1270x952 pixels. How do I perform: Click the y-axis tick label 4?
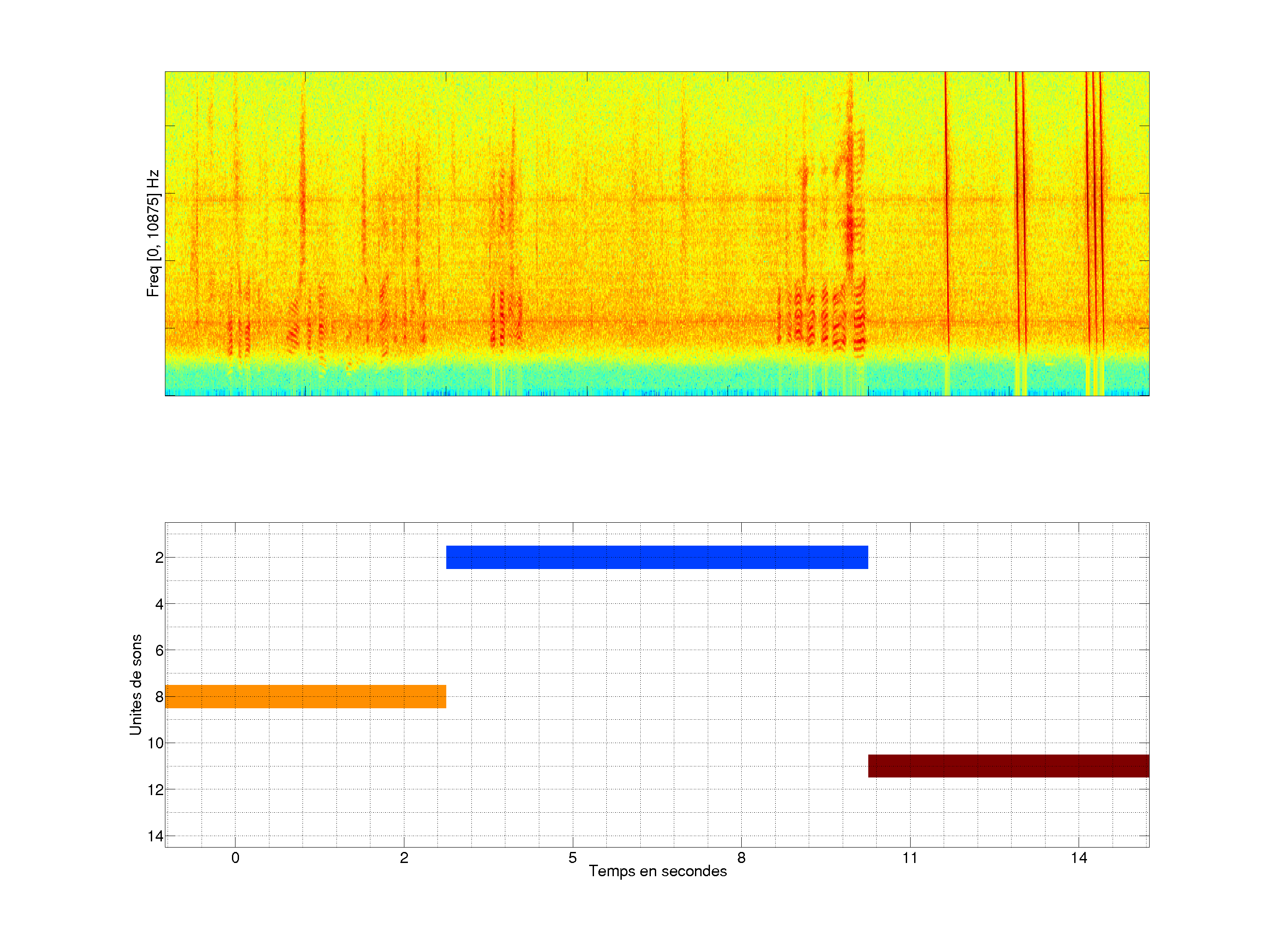point(159,604)
